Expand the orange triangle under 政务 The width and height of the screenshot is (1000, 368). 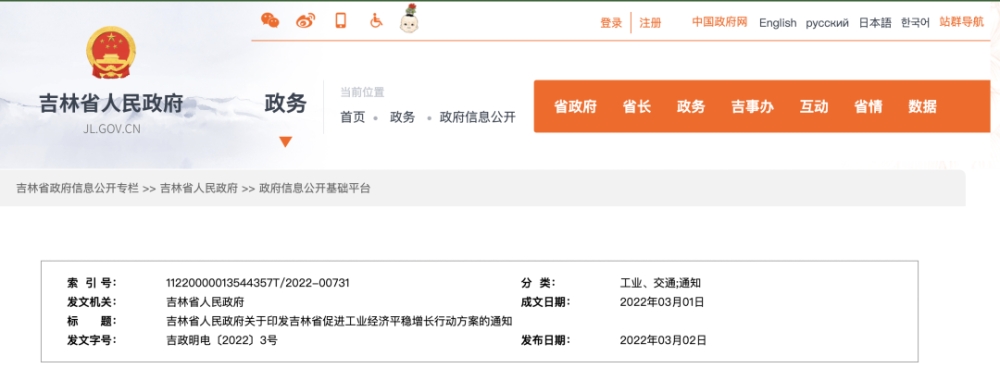pos(286,142)
